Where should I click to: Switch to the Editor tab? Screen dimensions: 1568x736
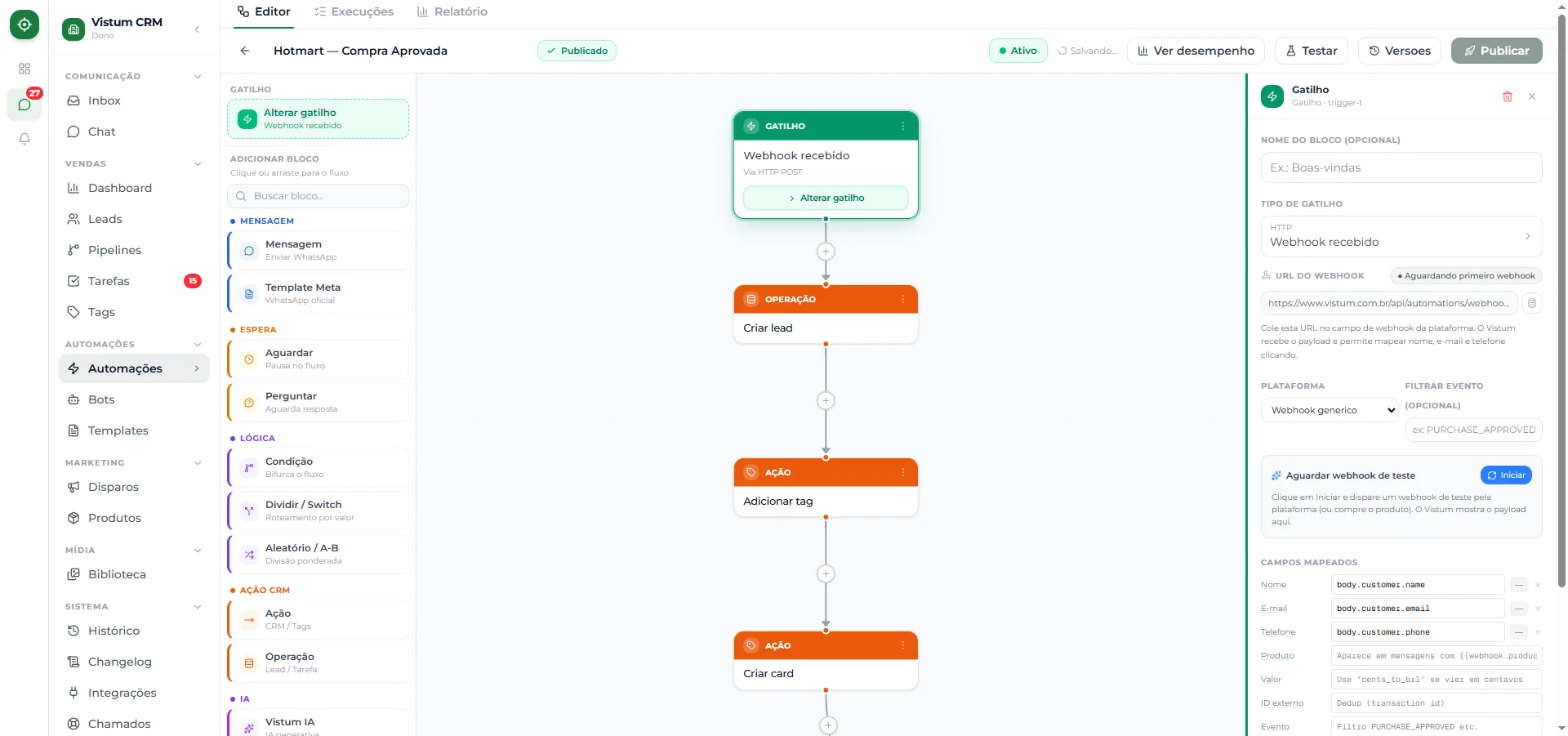[264, 11]
